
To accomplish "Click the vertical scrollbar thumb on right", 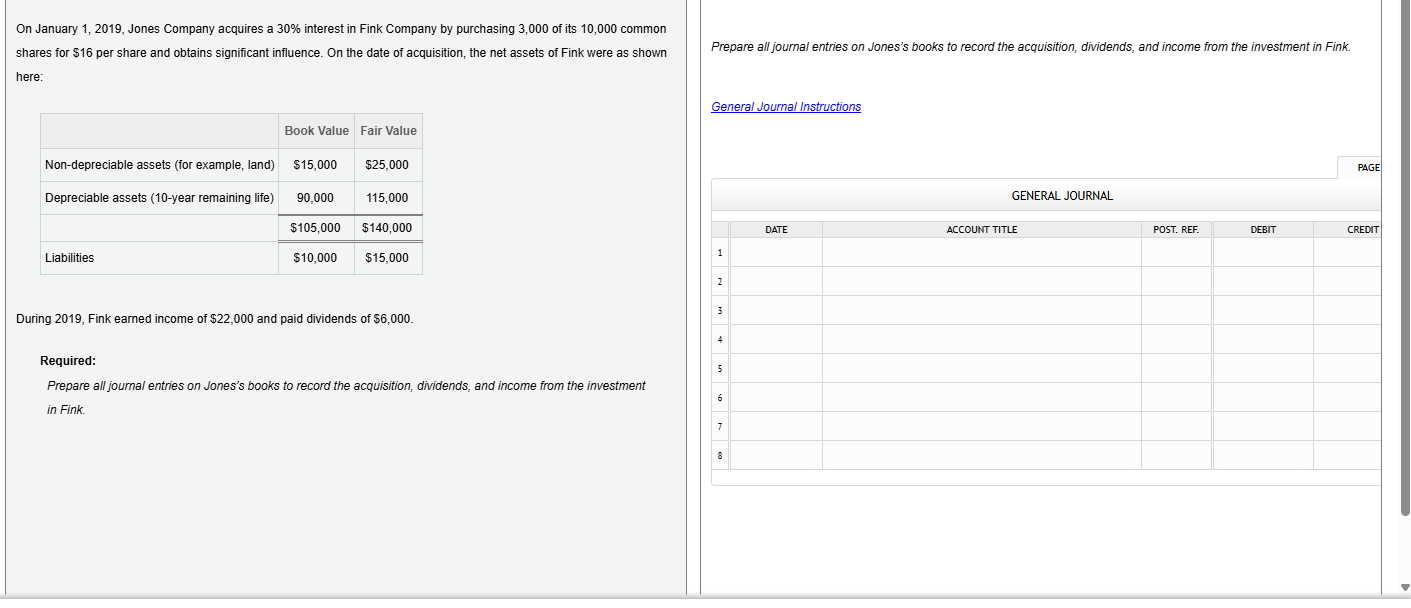I will (x=1404, y=258).
